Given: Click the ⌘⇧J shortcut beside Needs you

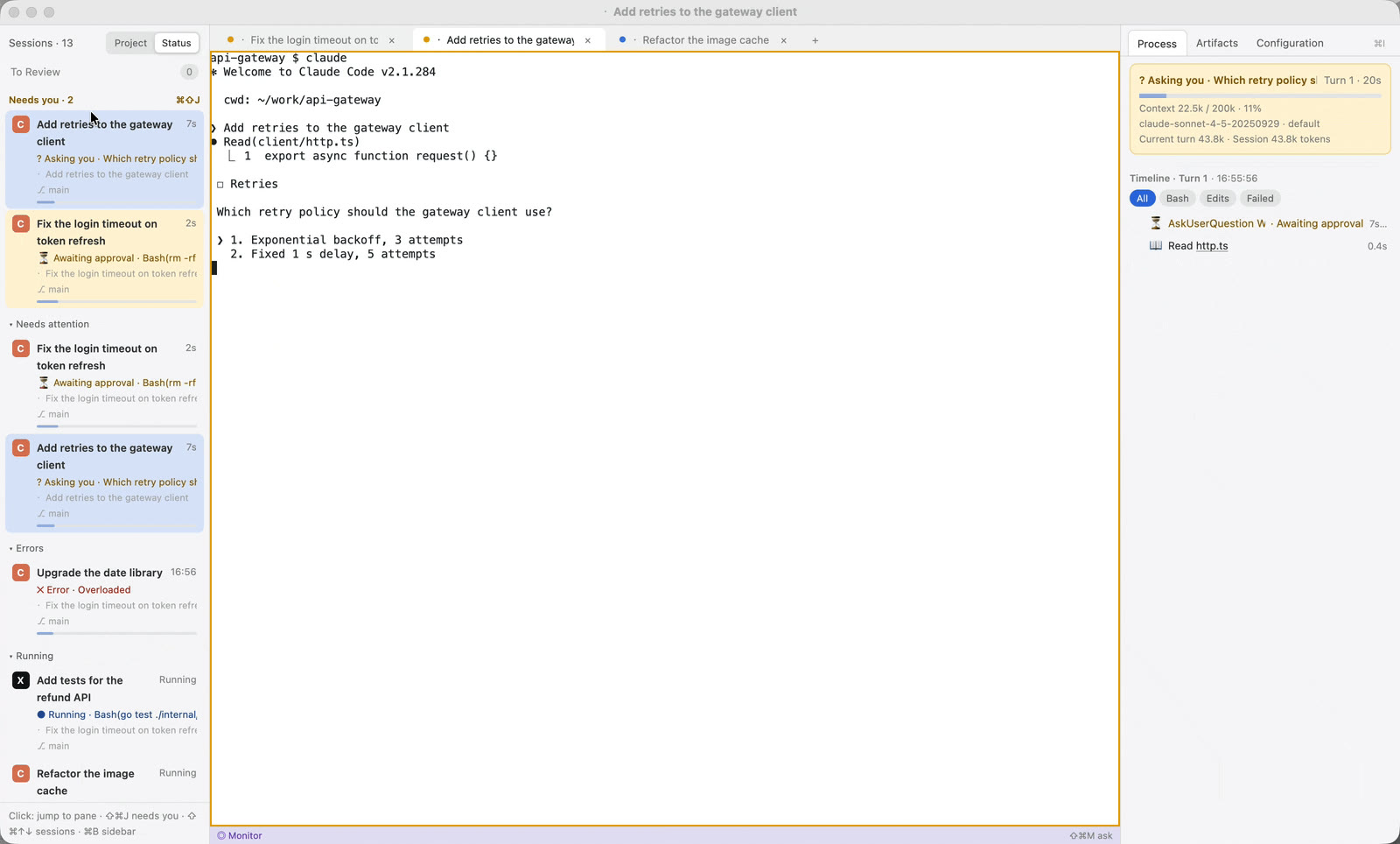Looking at the screenshot, I should coord(188,100).
